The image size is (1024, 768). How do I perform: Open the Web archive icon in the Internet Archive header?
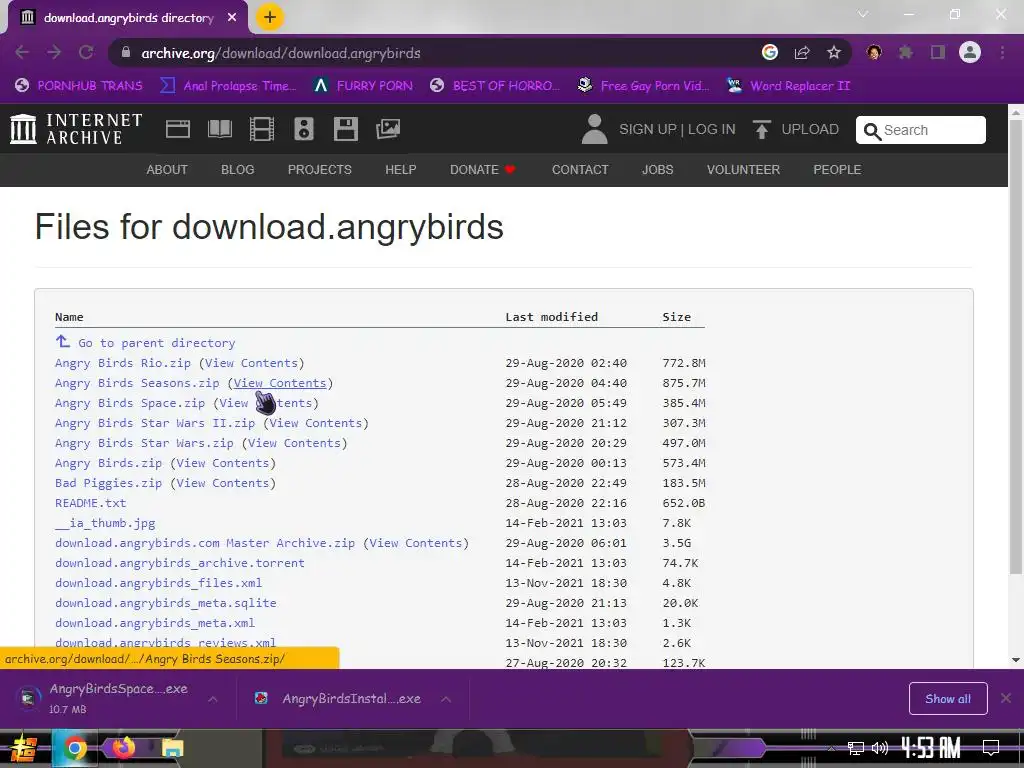tap(178, 129)
